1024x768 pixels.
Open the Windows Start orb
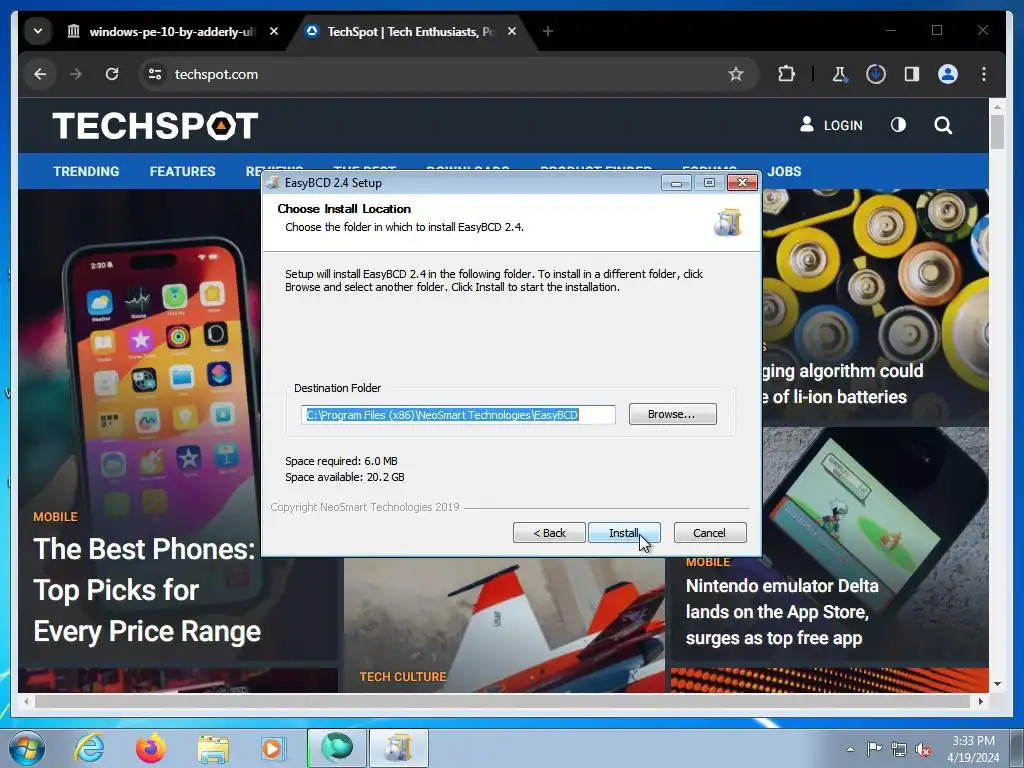27,748
